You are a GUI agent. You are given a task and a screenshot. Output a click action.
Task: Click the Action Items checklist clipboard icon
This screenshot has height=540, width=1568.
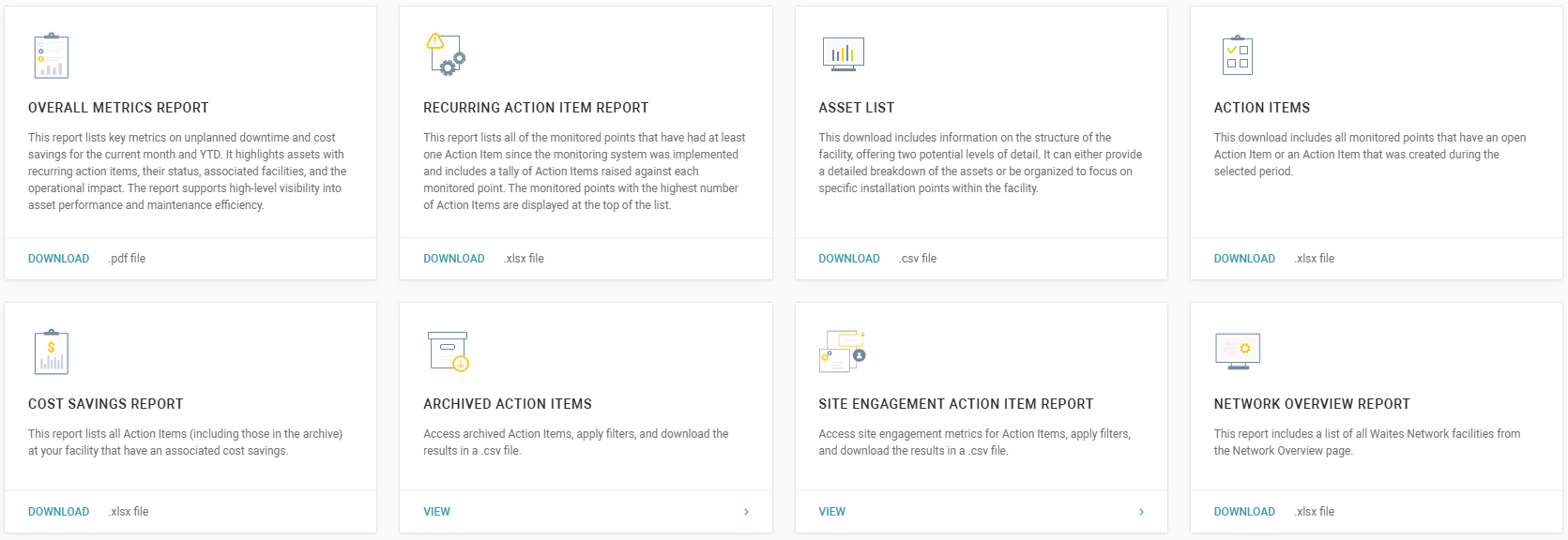click(x=1238, y=55)
